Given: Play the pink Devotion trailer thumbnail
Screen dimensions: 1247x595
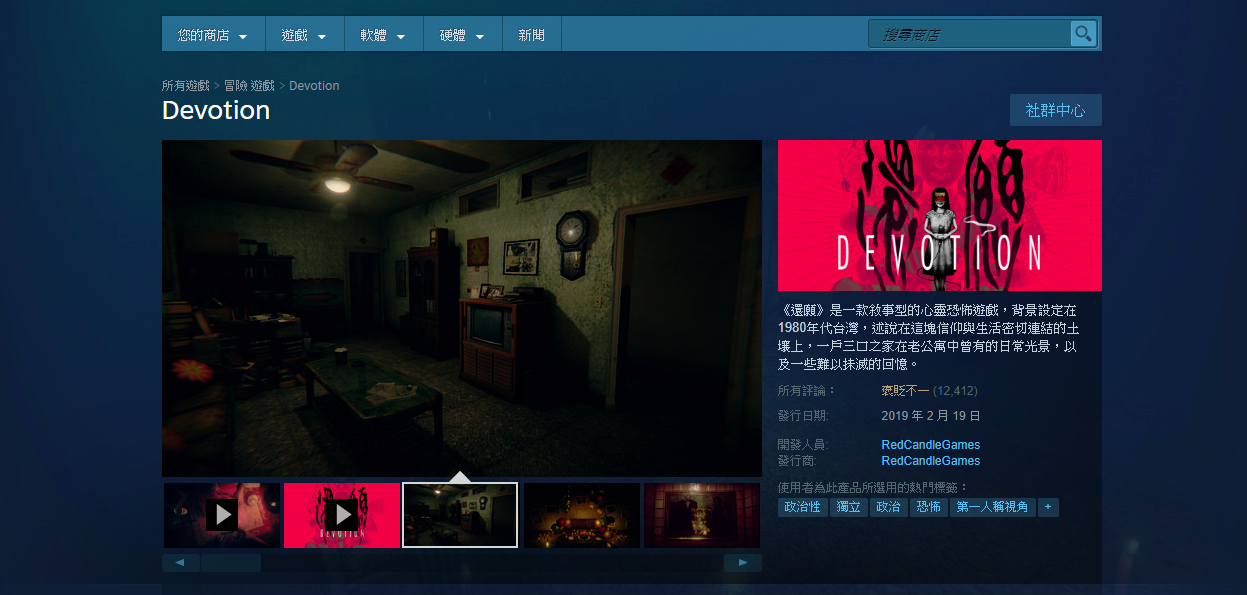Looking at the screenshot, I should coord(342,515).
